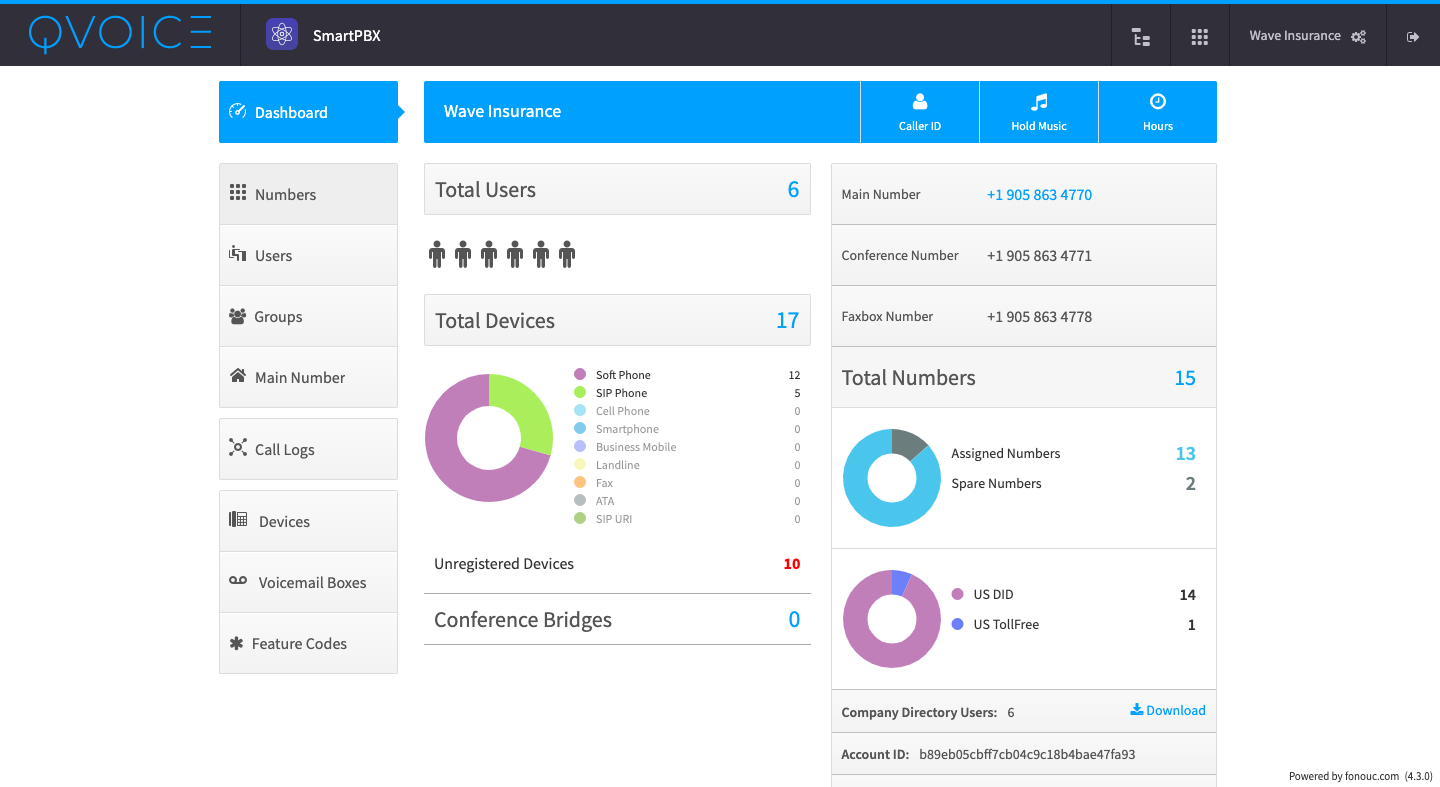Open Caller ID settings
This screenshot has height=787, width=1440.
coord(920,112)
